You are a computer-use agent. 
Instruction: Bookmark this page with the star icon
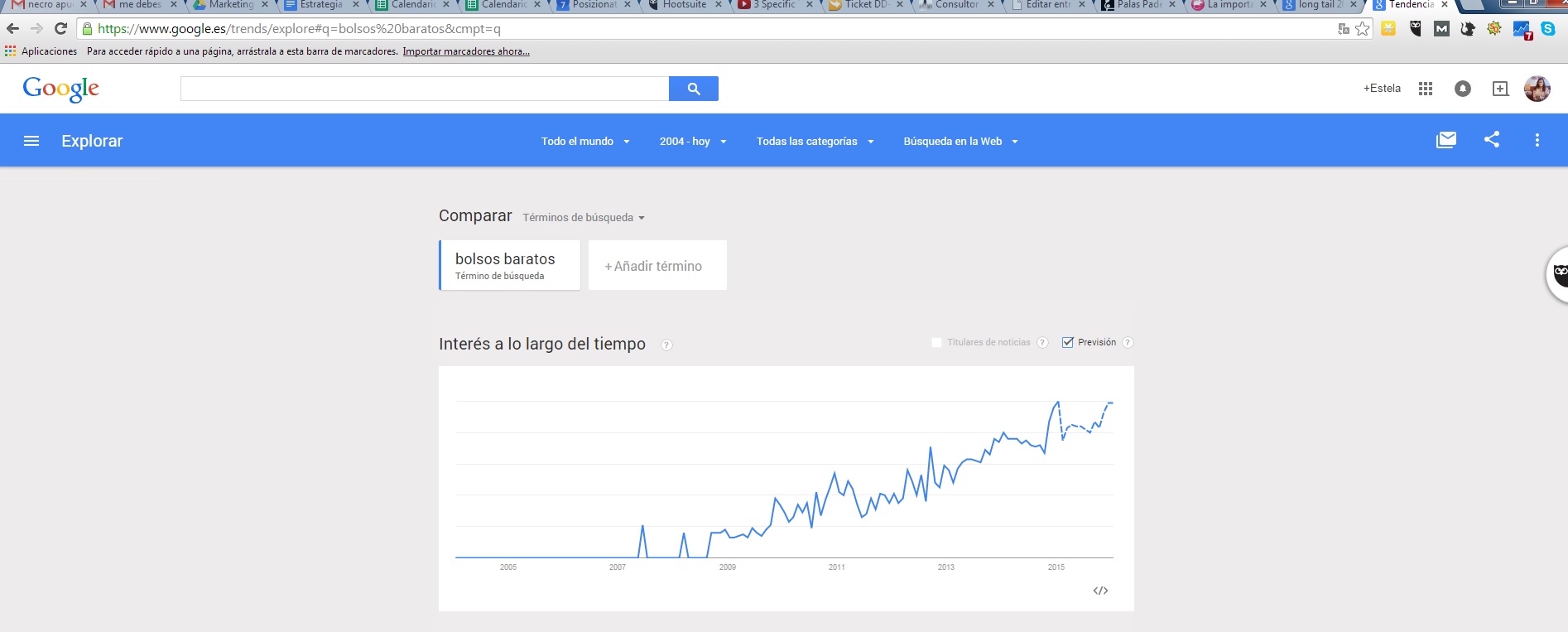coord(1363,29)
